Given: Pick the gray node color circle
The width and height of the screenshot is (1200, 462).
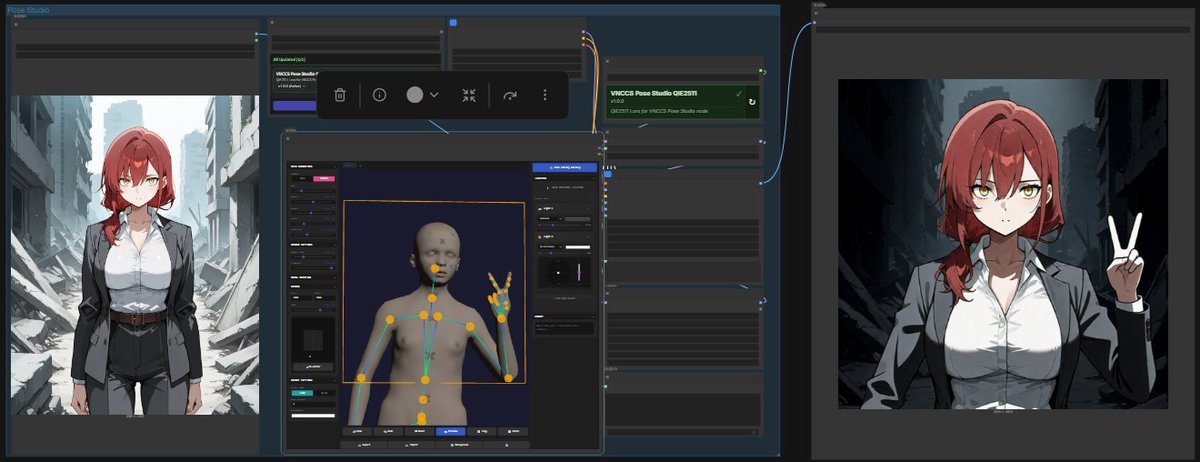Looking at the screenshot, I should pyautogui.click(x=414, y=95).
